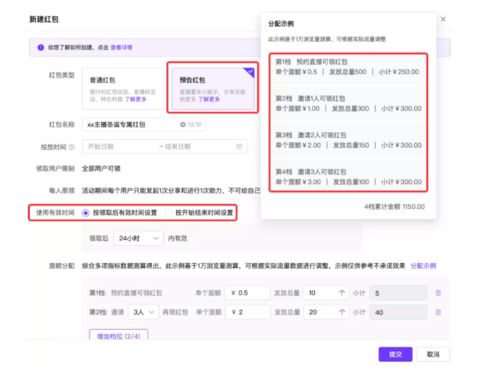
Task: Click the 取消 cancel button
Action: tap(433, 354)
